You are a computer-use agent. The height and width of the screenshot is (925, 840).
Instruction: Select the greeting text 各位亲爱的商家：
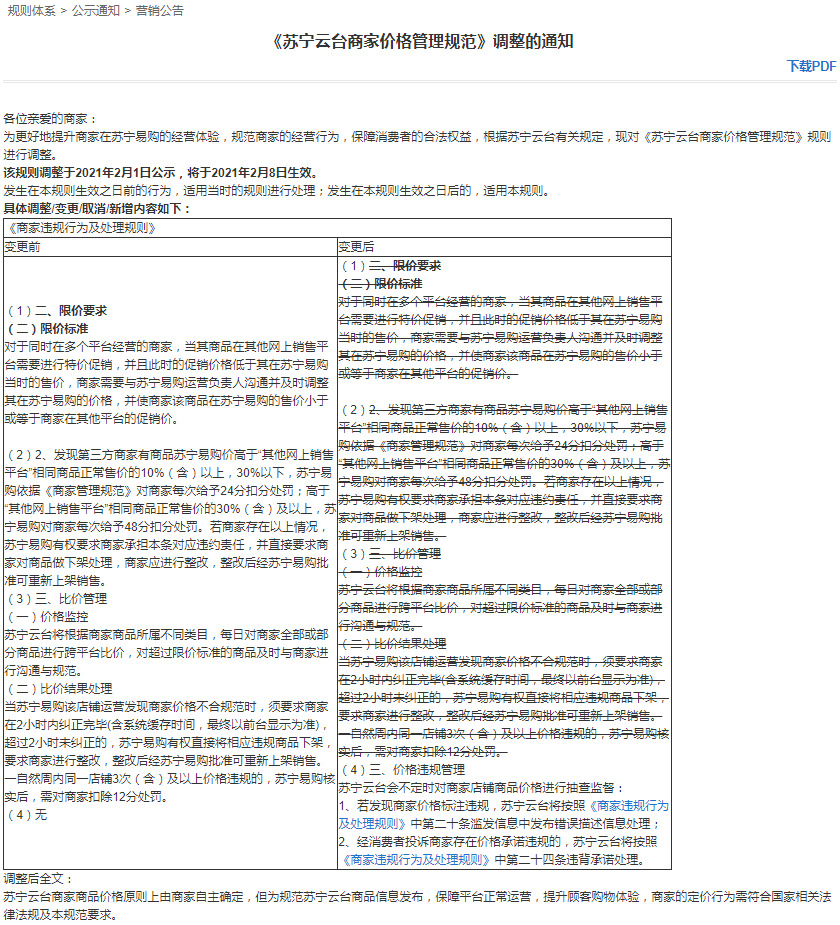(51, 119)
